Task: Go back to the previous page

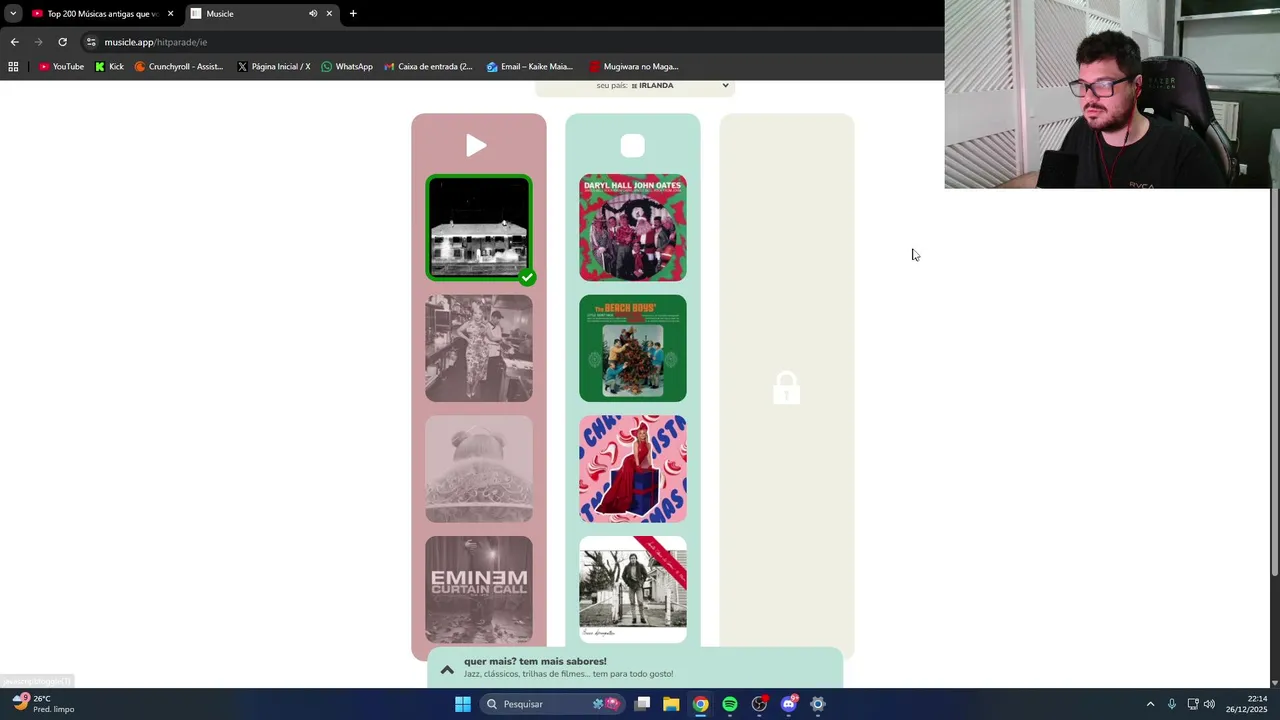Action: click(14, 42)
